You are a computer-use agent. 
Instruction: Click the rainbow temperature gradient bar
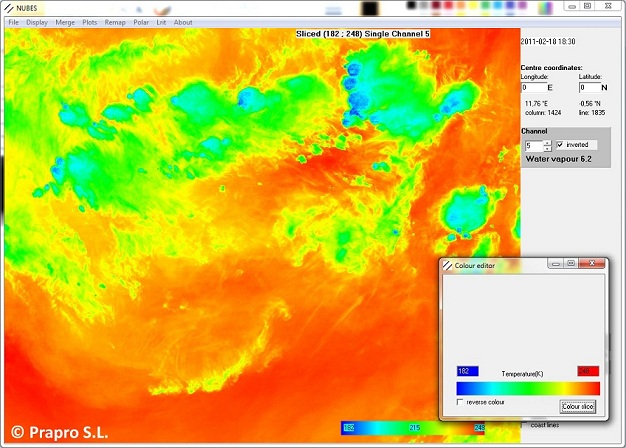[x=528, y=388]
